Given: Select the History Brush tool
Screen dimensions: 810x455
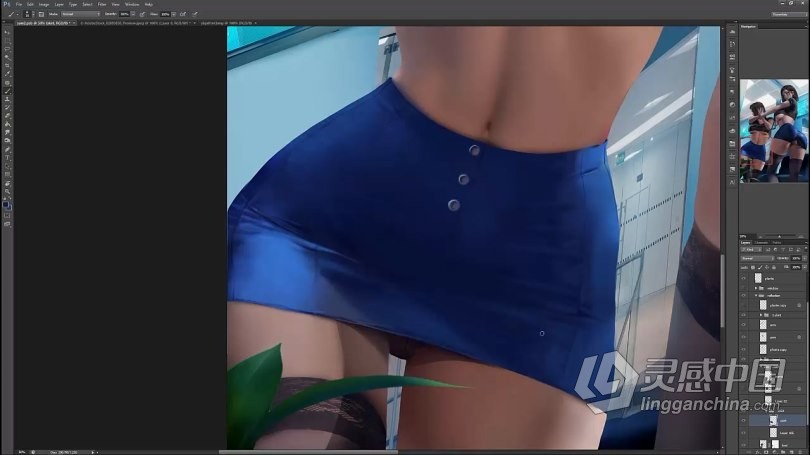Looking at the screenshot, I should pyautogui.click(x=7, y=107).
